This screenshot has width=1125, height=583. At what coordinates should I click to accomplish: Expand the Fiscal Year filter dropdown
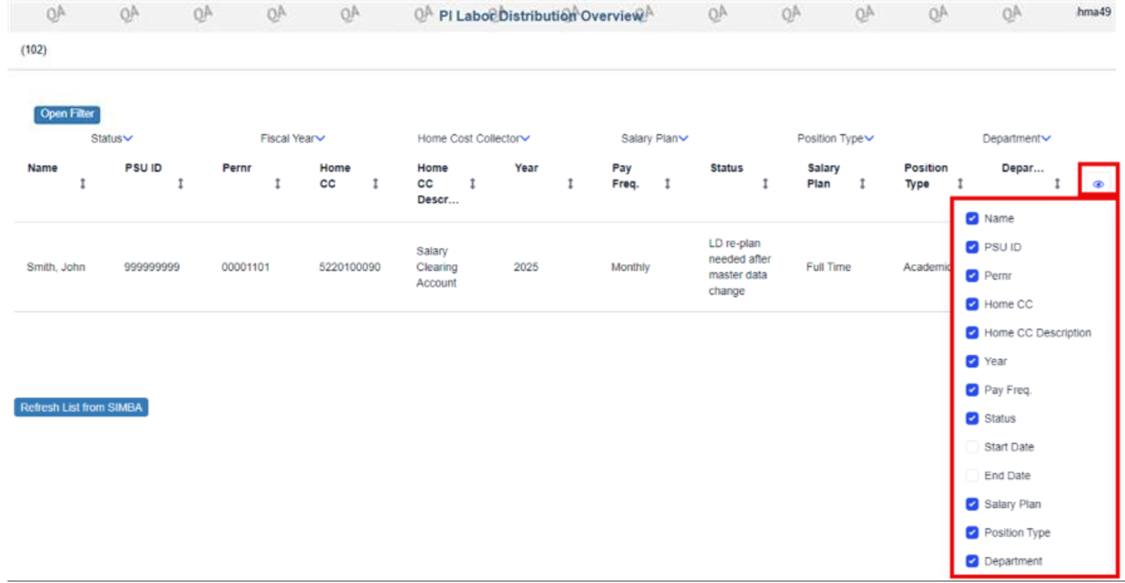293,138
